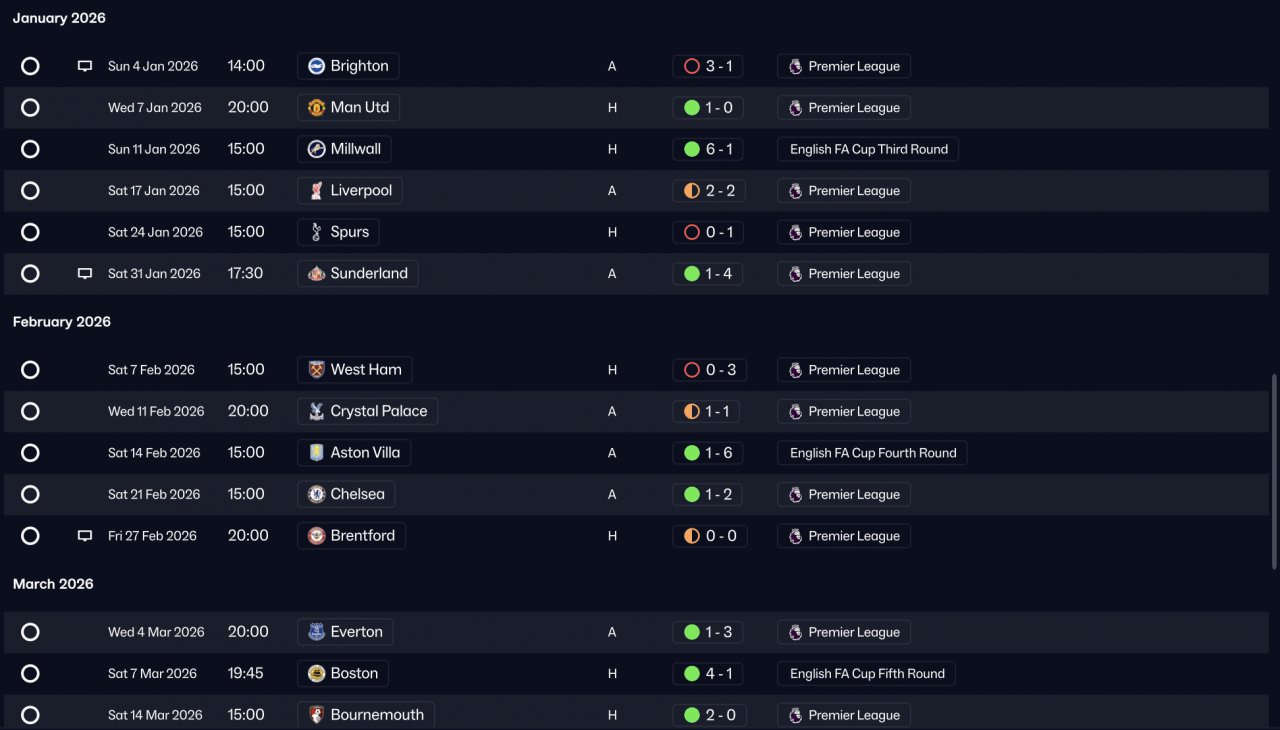Viewport: 1280px width, 730px height.
Task: Open Premier League tag on Bournemouth row
Action: click(844, 715)
